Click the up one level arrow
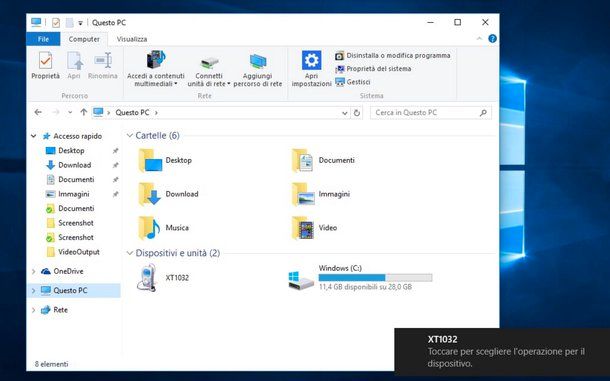 pyautogui.click(x=83, y=112)
